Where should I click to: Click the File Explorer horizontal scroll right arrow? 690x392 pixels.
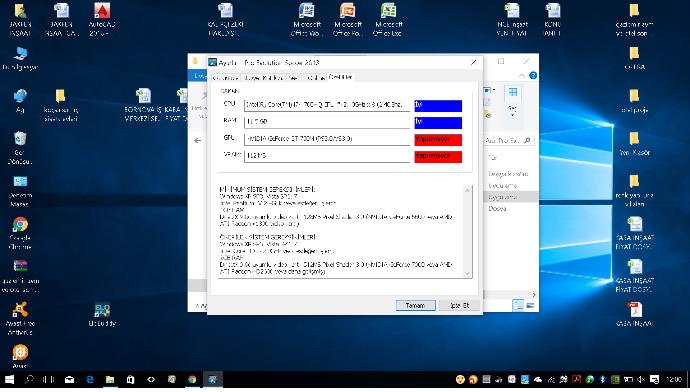pos(534,295)
